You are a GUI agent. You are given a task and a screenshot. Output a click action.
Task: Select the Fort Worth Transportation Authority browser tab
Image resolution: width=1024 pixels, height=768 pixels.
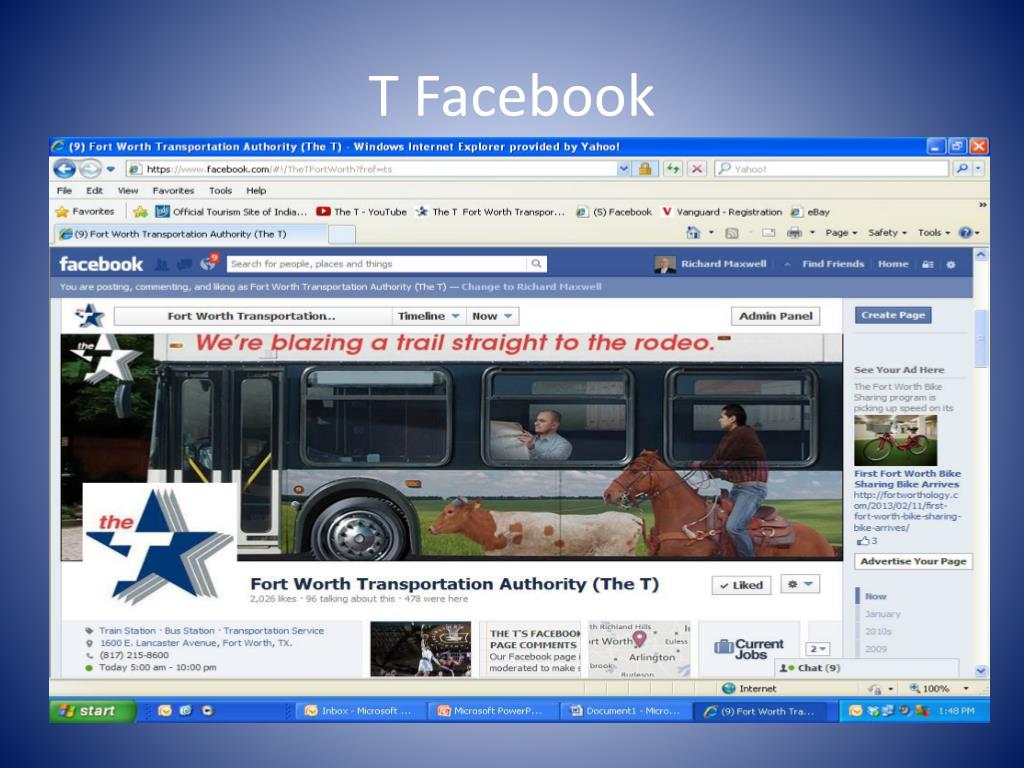(189, 234)
